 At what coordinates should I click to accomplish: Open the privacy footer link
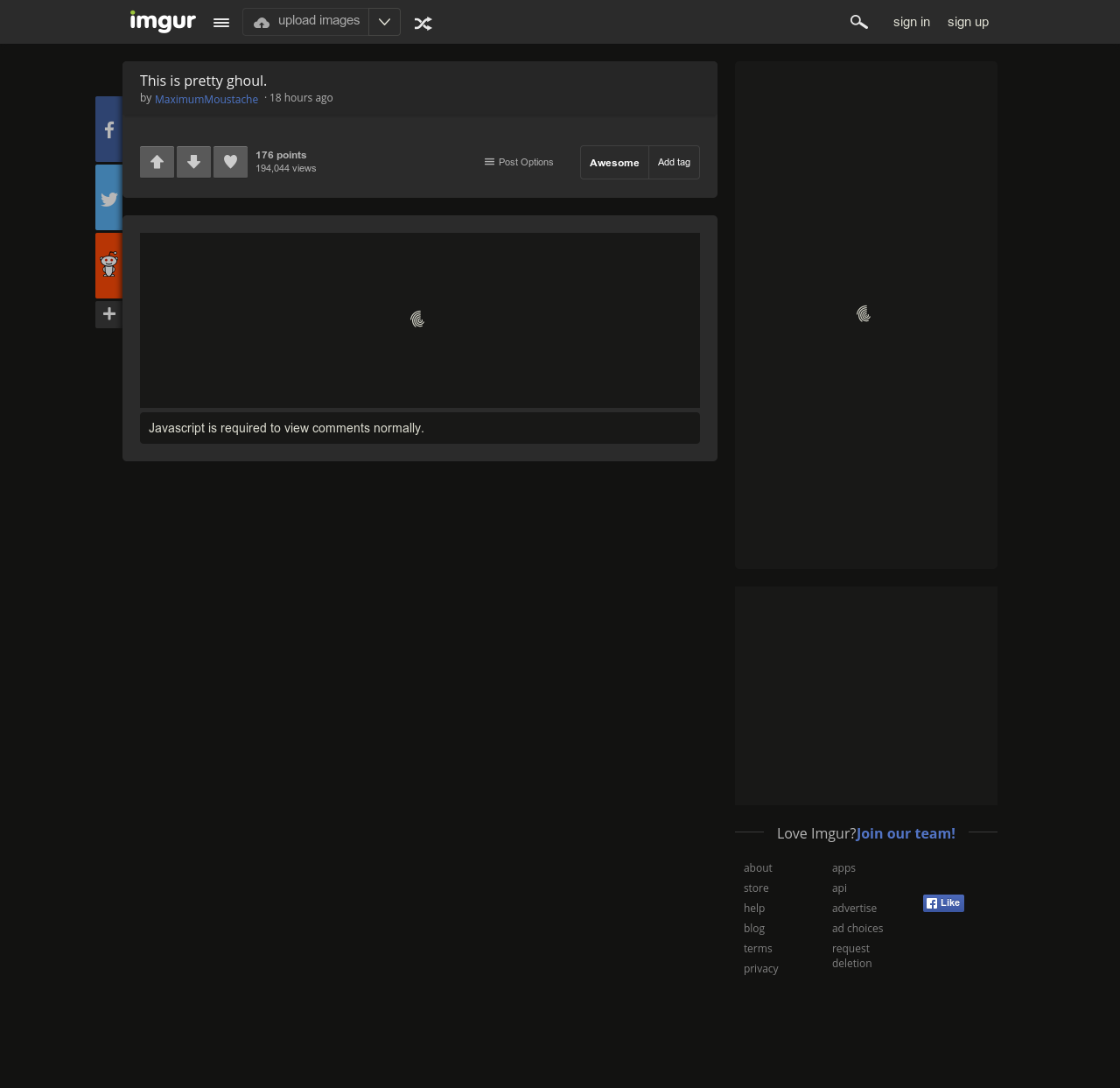point(761,969)
